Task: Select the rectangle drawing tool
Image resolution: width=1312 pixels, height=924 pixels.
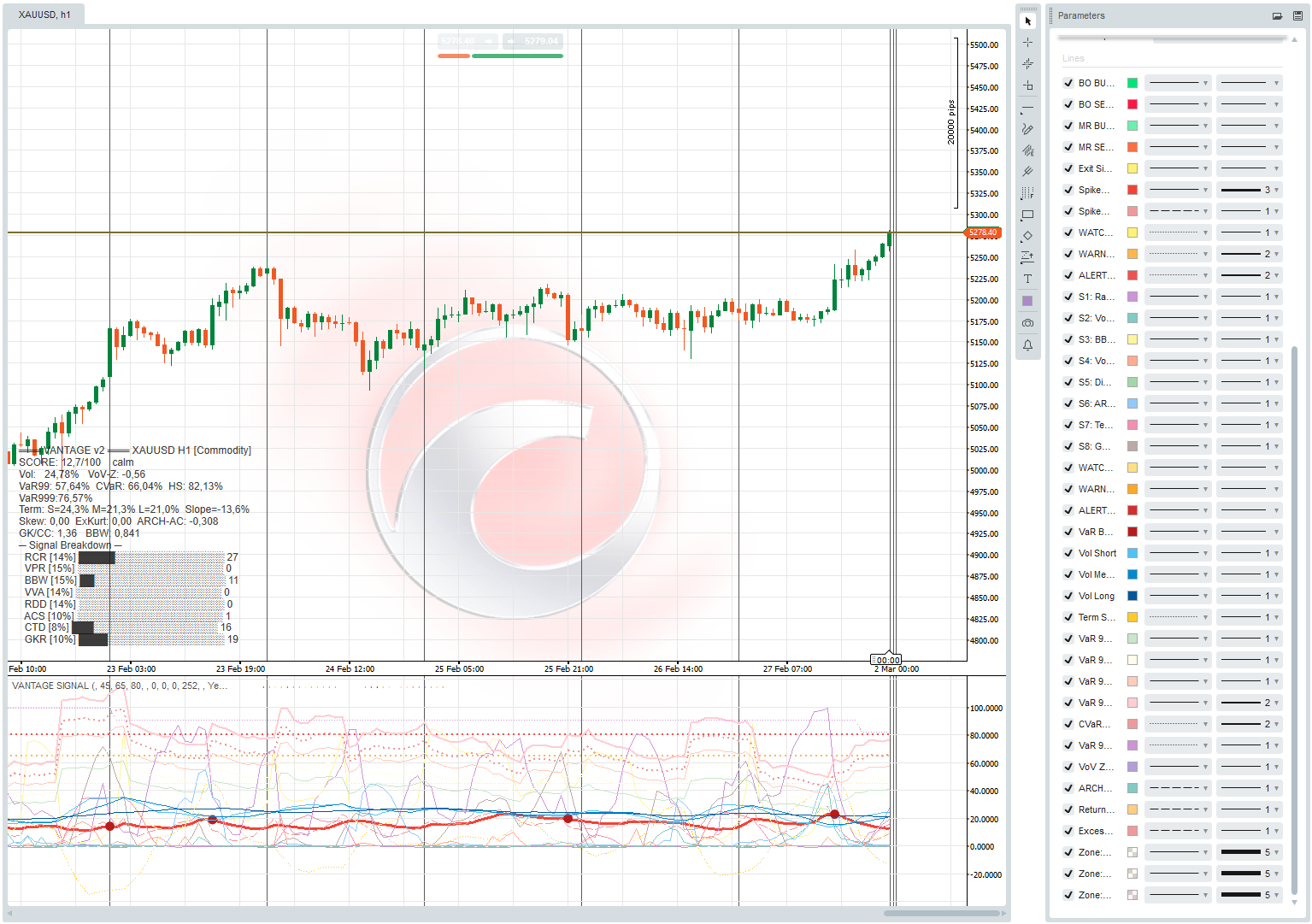Action: pyautogui.click(x=1027, y=215)
